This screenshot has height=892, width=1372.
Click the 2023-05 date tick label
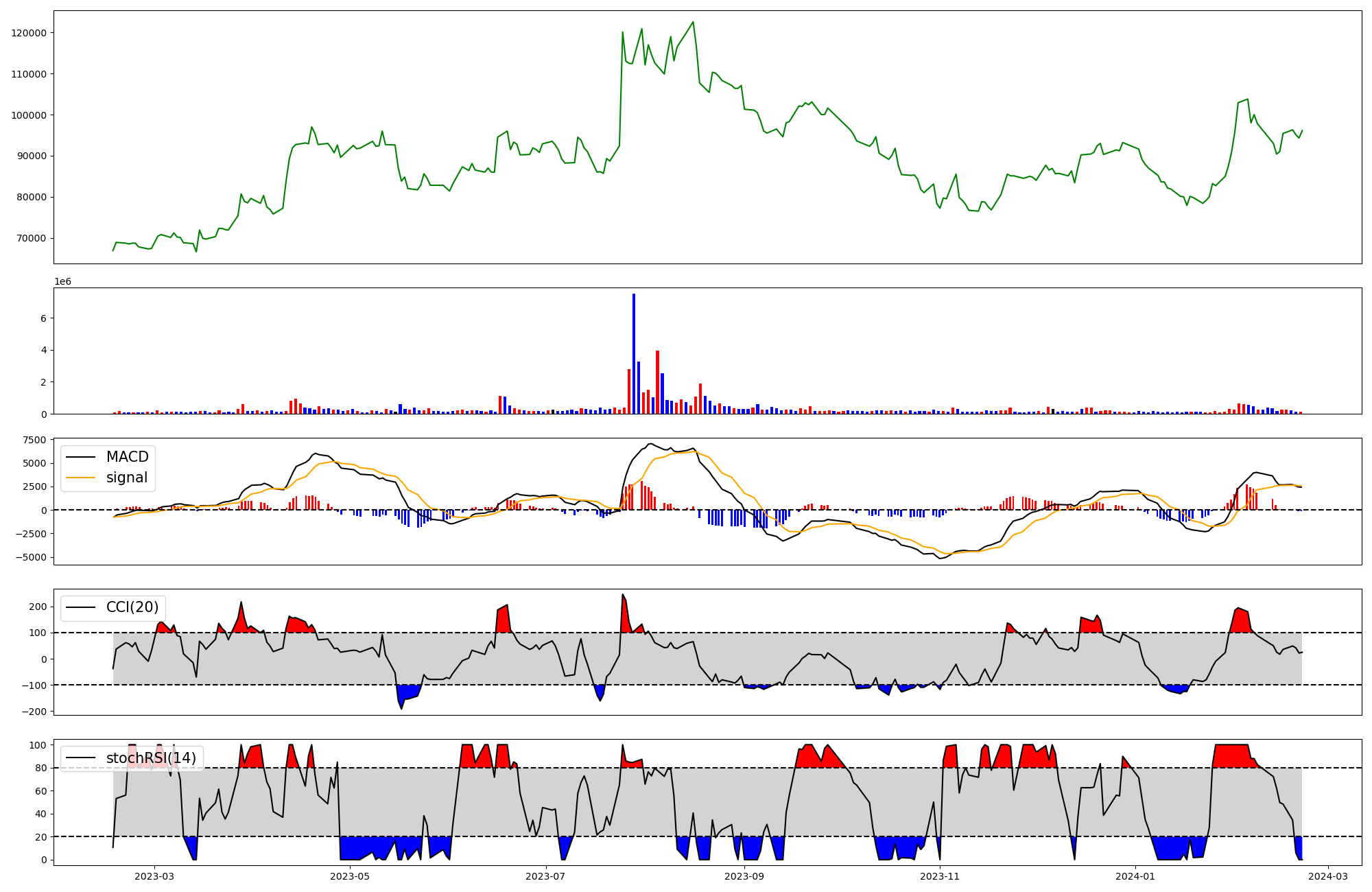click(x=350, y=876)
